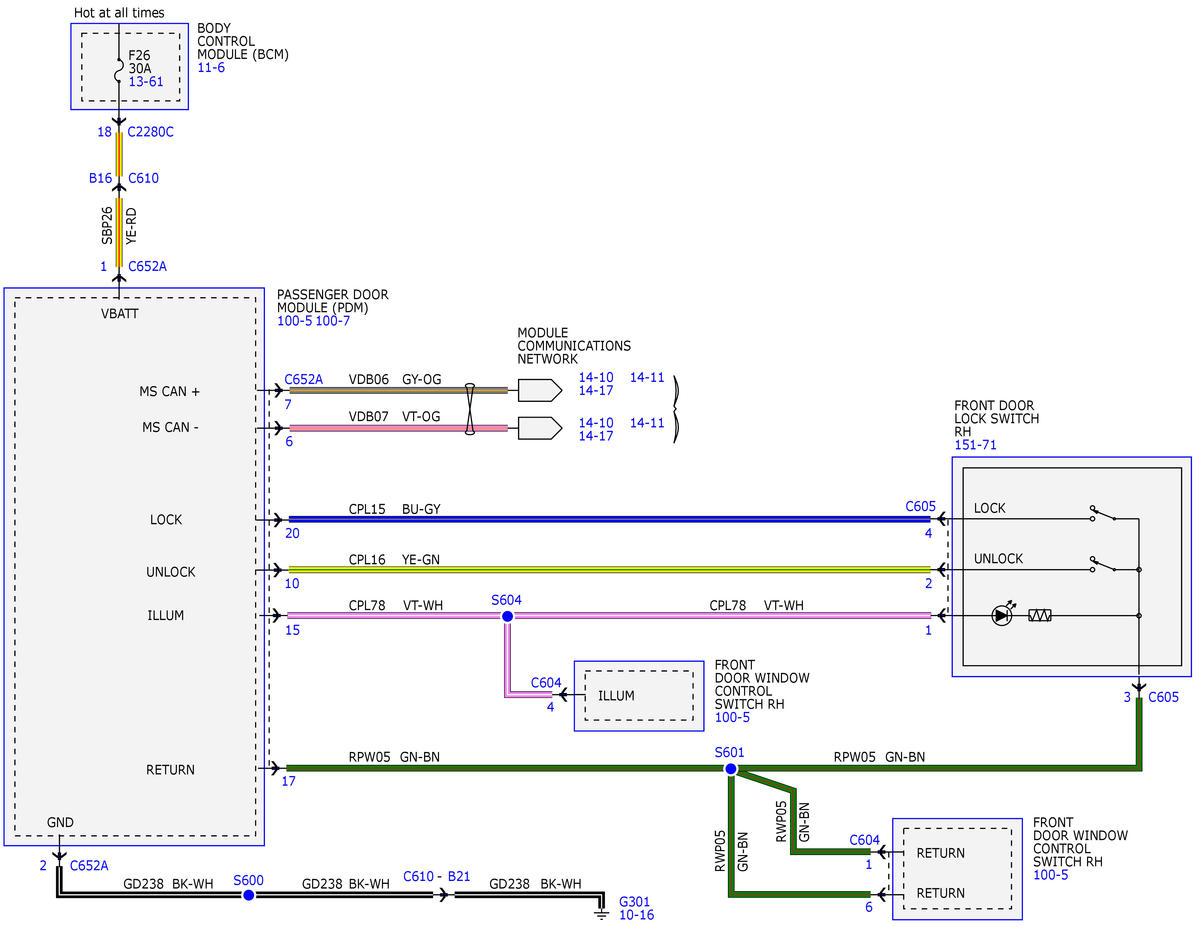
Task: Open PDM page reference 100-7
Action: coord(333,320)
